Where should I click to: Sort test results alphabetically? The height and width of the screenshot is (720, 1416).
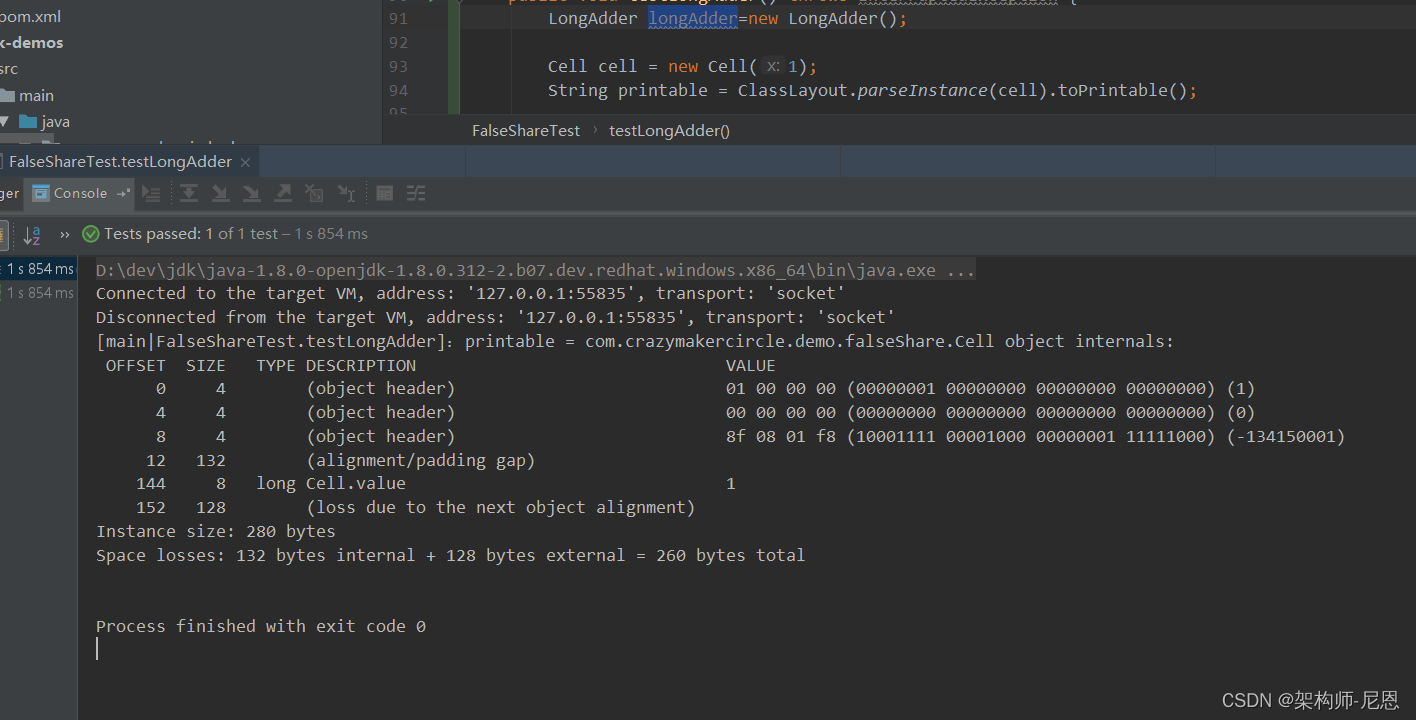pos(32,234)
